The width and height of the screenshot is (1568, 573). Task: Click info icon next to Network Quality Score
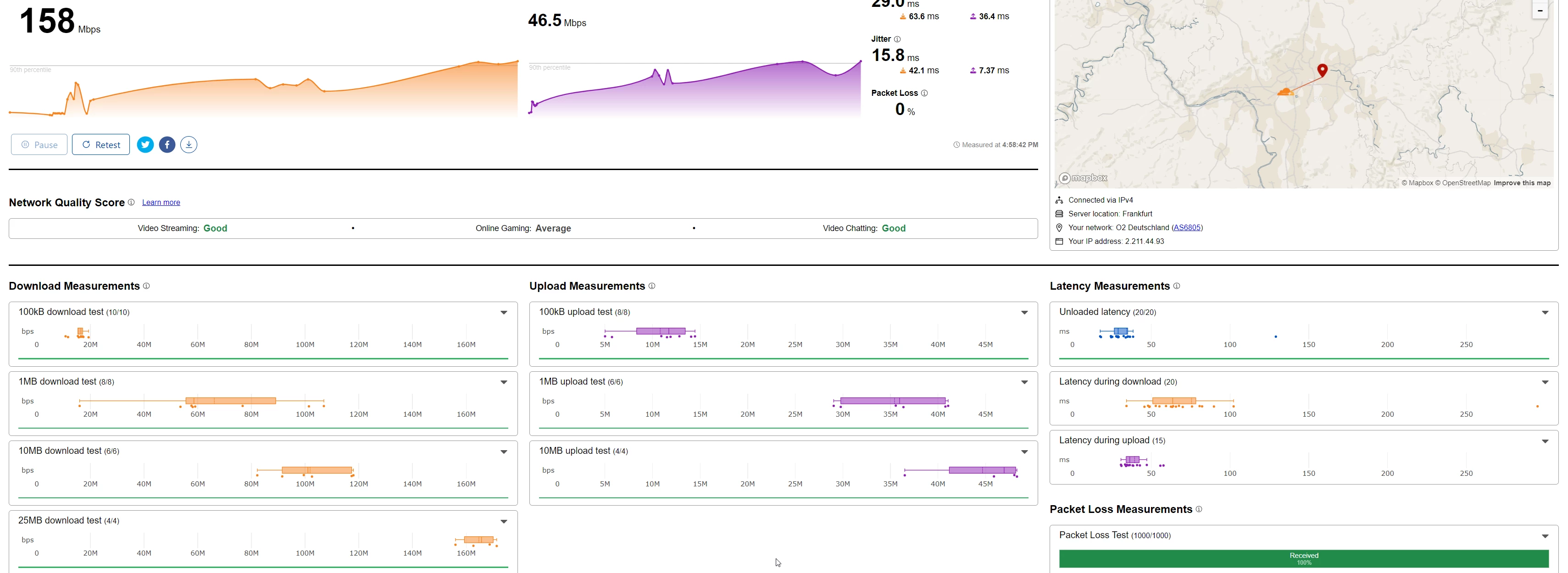131,203
